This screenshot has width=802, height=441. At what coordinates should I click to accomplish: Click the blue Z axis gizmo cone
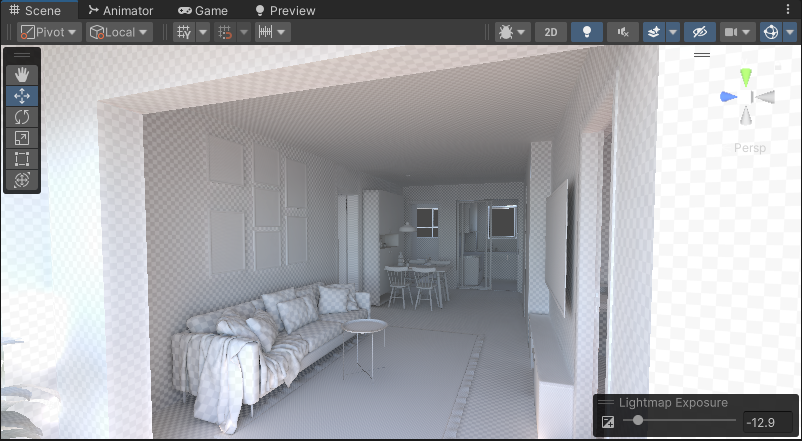[x=728, y=97]
